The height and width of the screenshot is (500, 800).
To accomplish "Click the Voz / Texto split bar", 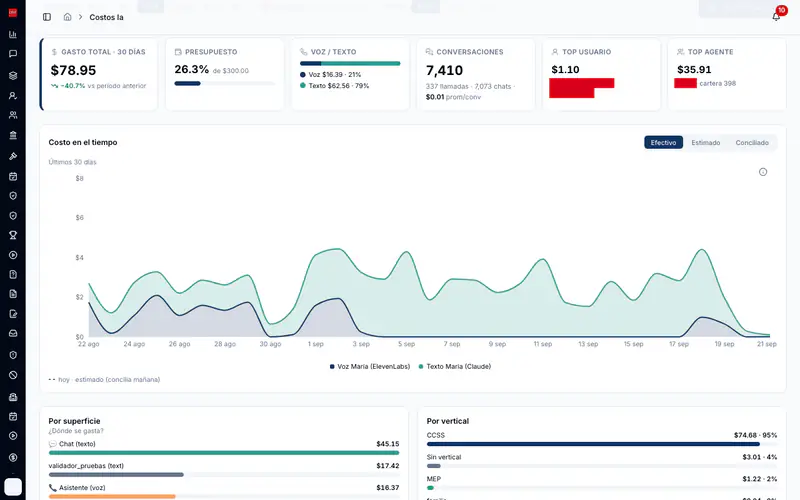I will (x=350, y=64).
